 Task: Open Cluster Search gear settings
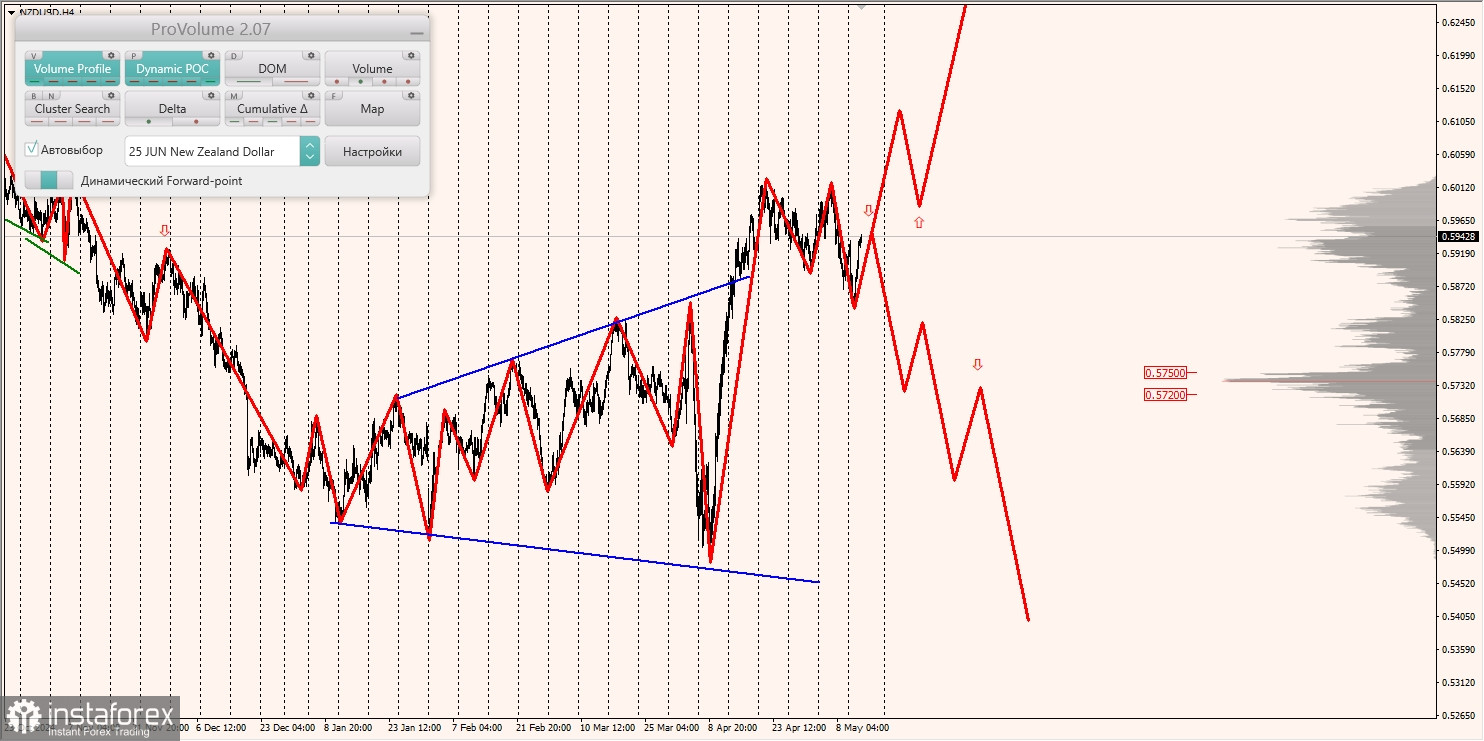[x=111, y=95]
